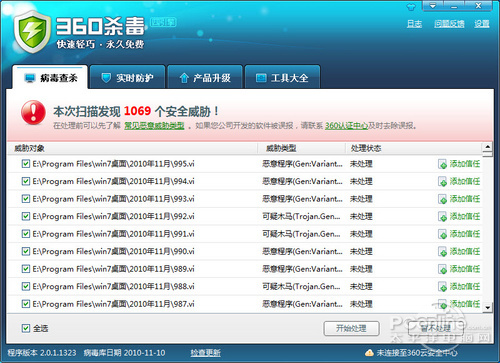Sort by the 威胁对象 column header
This screenshot has height=363, width=500.
[132, 148]
